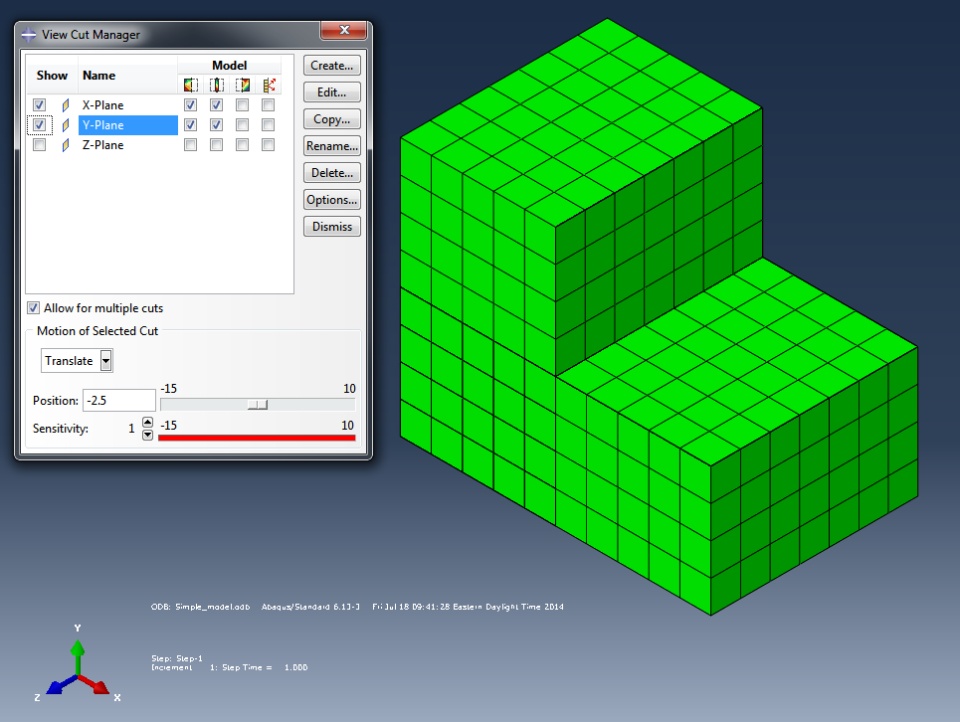Enable free body checkbox in Y-Plane row
This screenshot has width=960, height=722.
268,125
